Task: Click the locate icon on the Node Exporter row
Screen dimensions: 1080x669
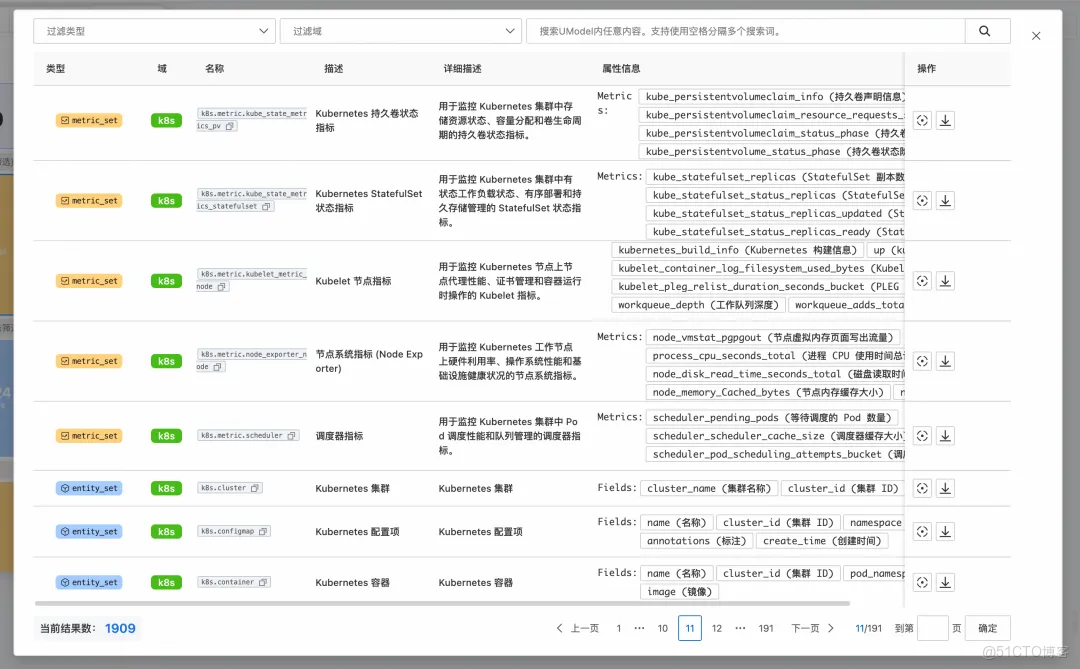Action: pos(921,360)
